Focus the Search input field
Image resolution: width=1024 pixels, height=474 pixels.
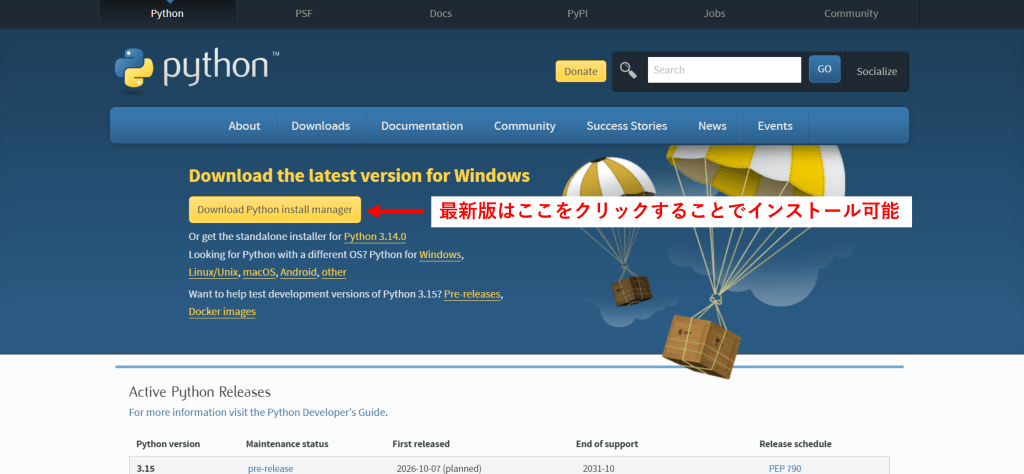(x=724, y=70)
